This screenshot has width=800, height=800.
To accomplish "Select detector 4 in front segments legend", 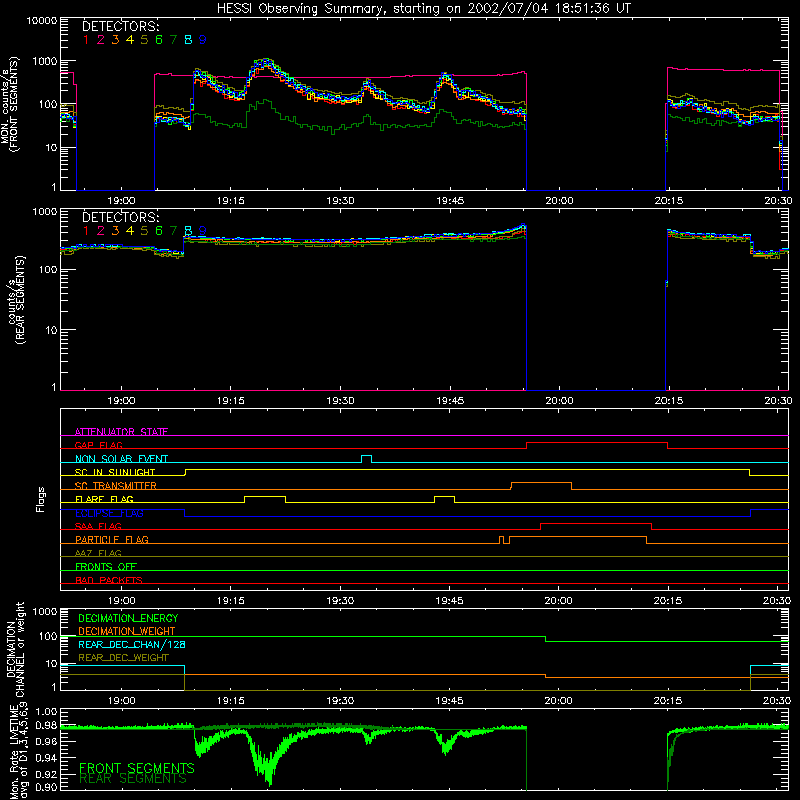I will click(130, 40).
